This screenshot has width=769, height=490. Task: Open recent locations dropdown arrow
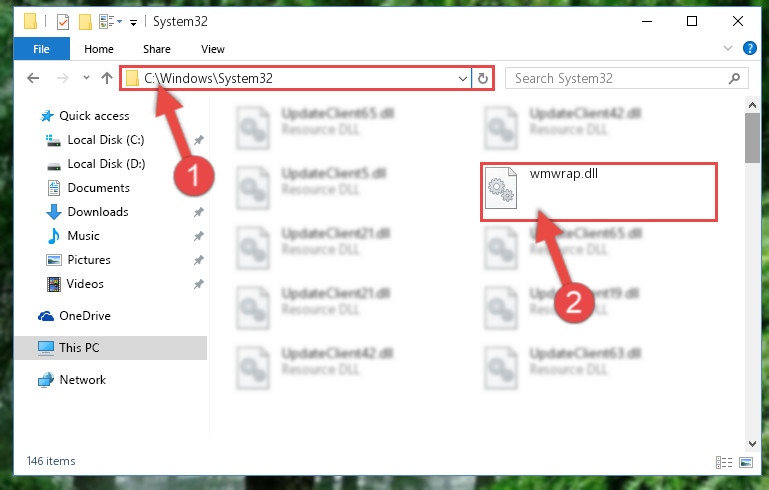point(86,77)
